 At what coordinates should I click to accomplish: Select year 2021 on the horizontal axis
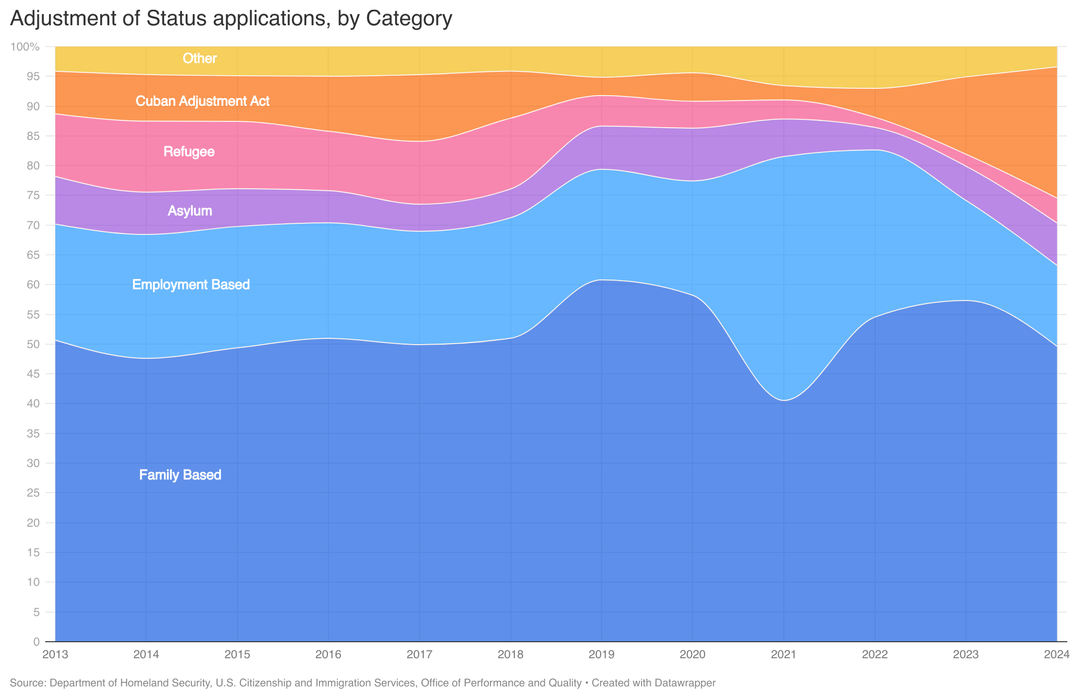click(x=783, y=655)
